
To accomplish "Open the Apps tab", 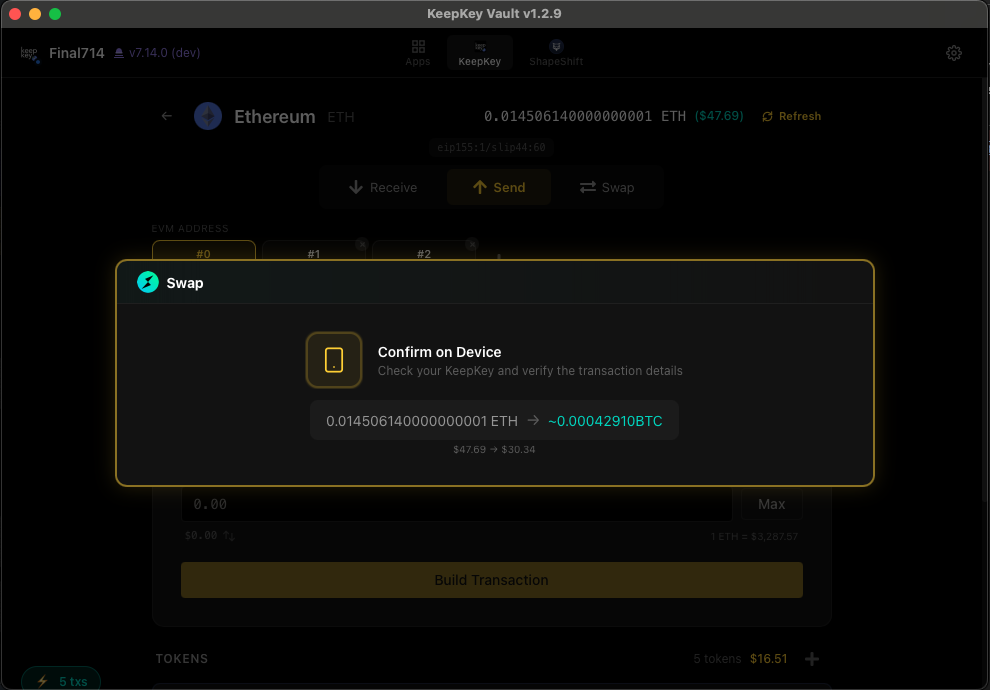I will coord(418,53).
